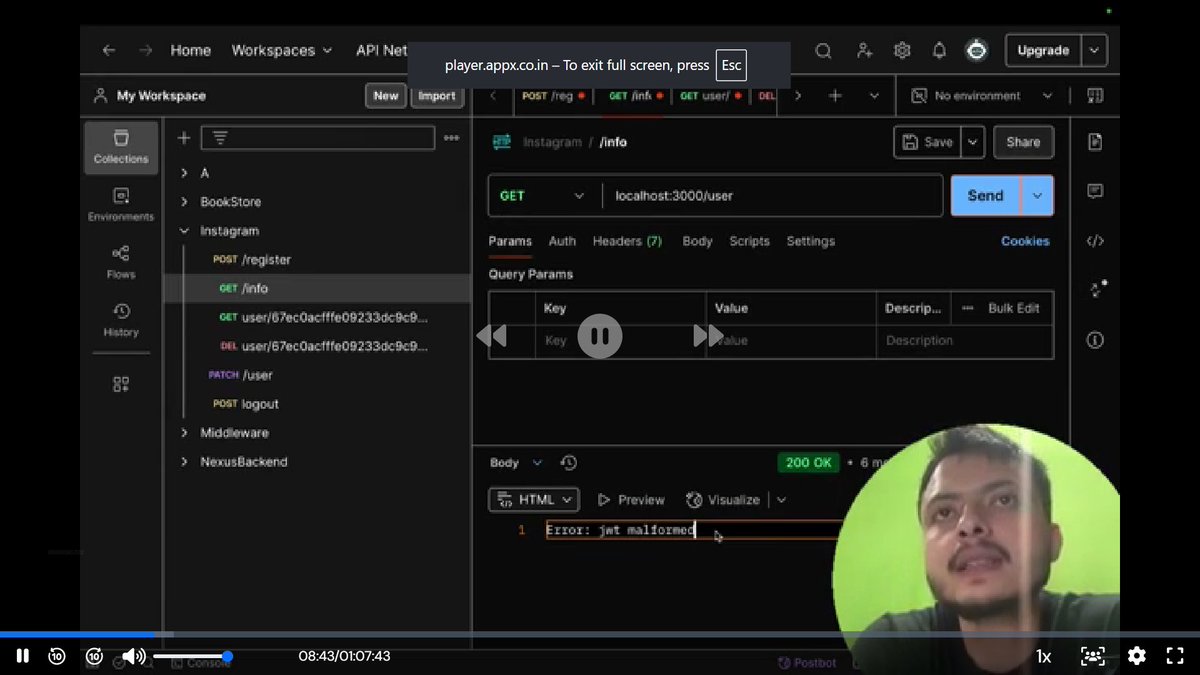
Task: Click the Share button
Action: point(1023,142)
